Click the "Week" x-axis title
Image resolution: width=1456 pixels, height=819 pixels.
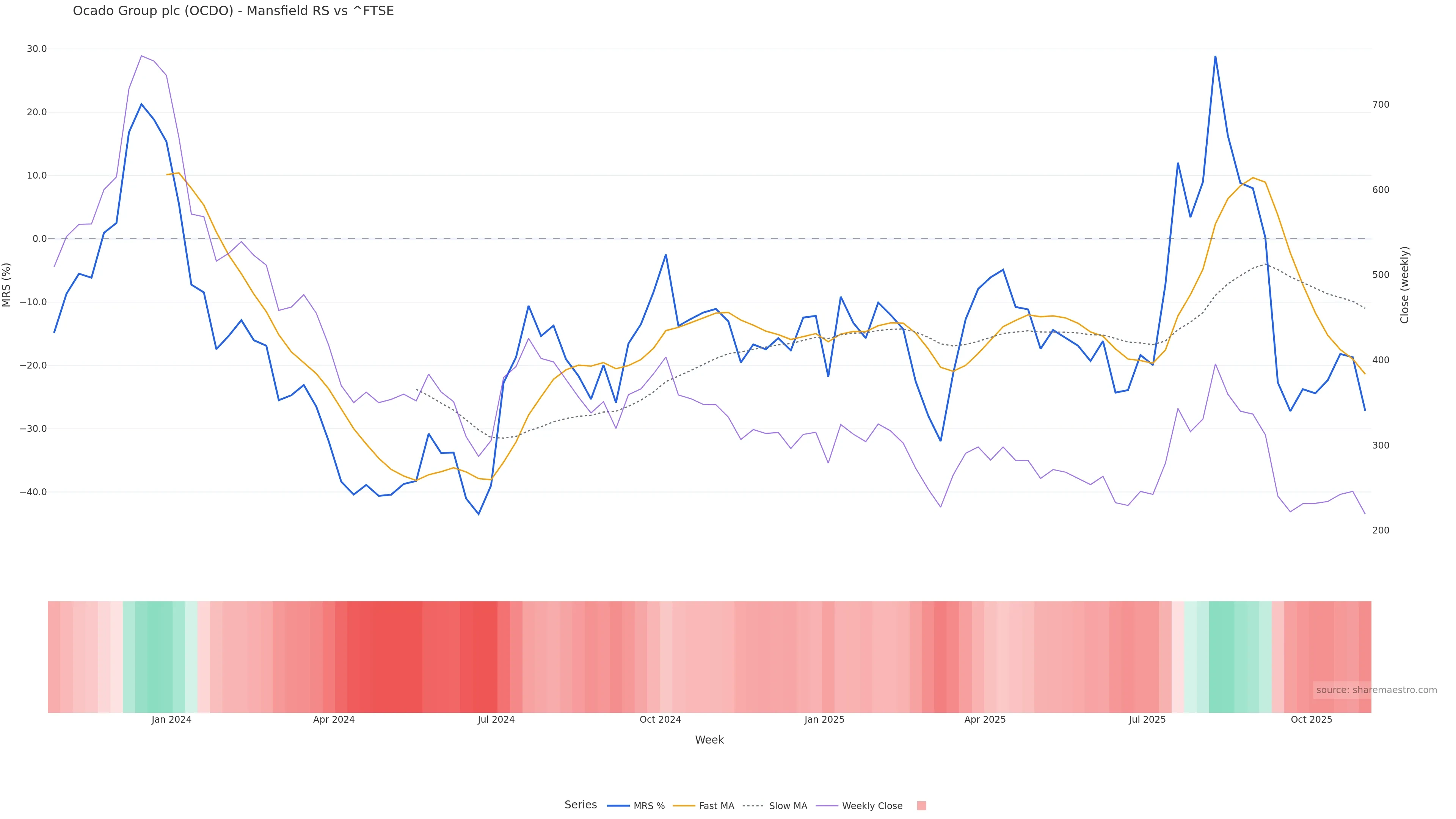pyautogui.click(x=709, y=740)
